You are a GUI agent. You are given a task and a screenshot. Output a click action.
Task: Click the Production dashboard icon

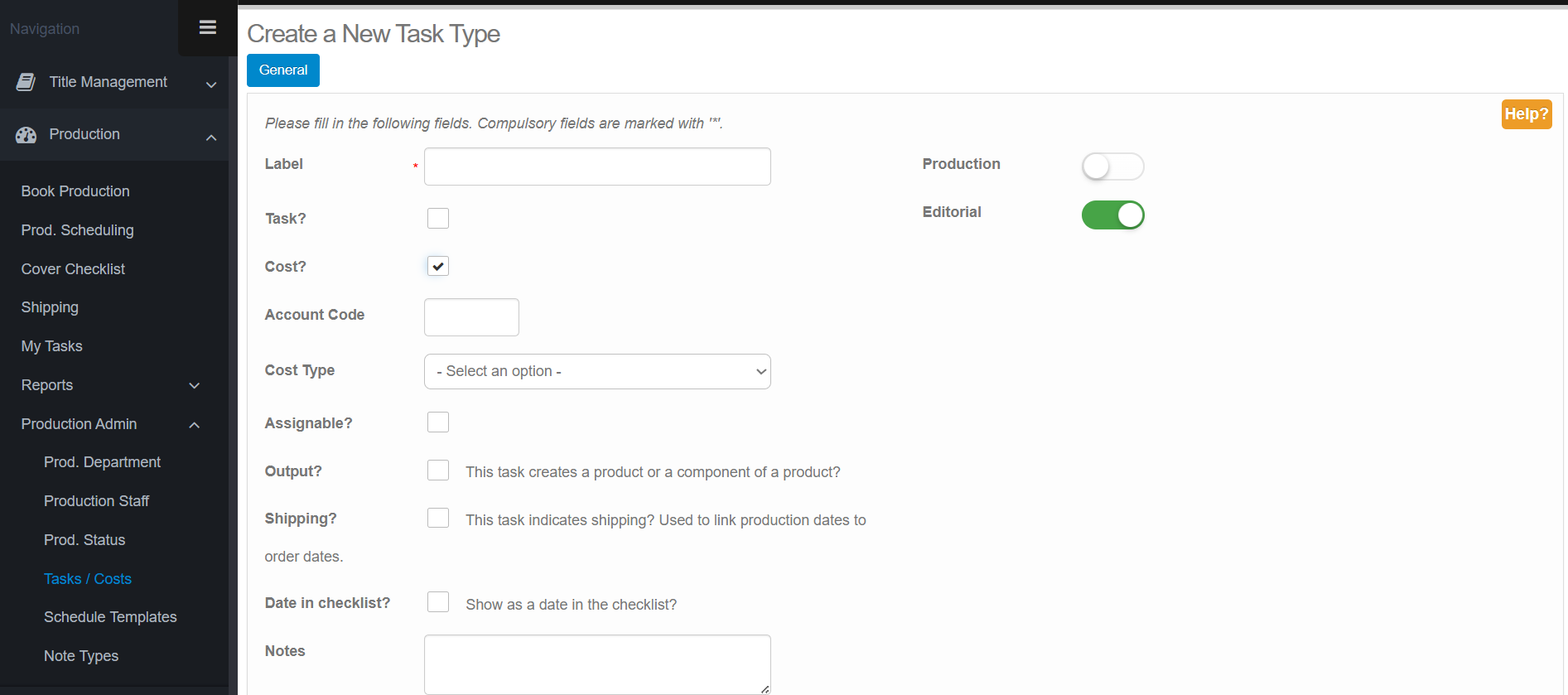27,135
